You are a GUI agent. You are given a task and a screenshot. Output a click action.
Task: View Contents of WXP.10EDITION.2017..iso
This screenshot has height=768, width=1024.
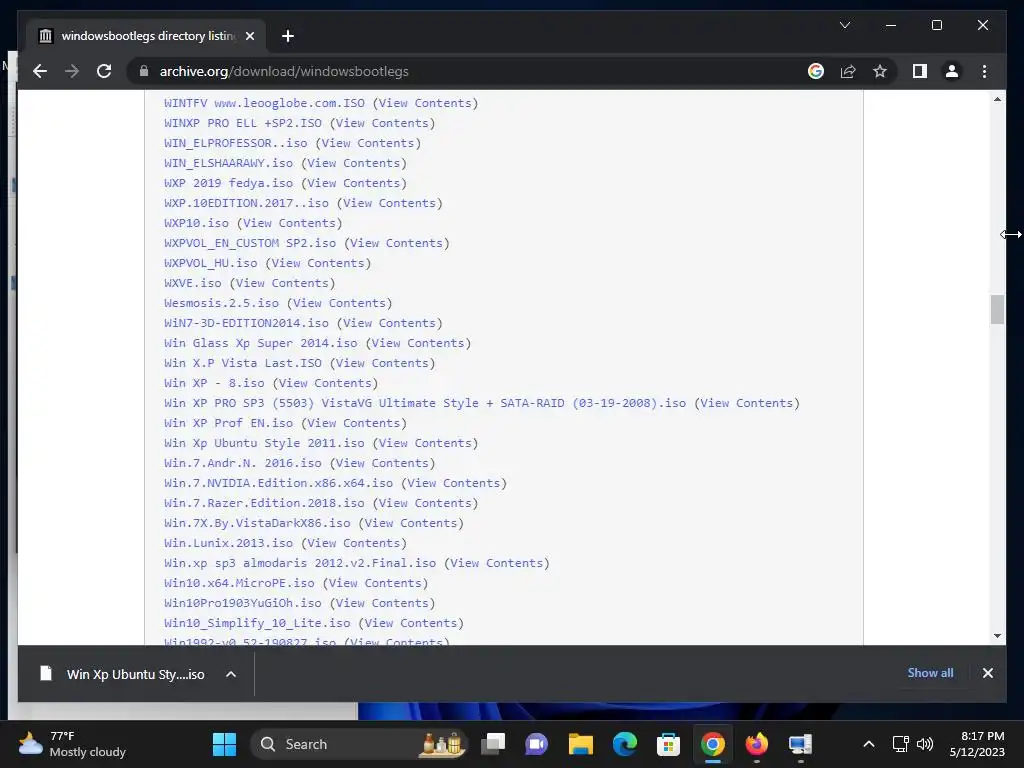389,203
